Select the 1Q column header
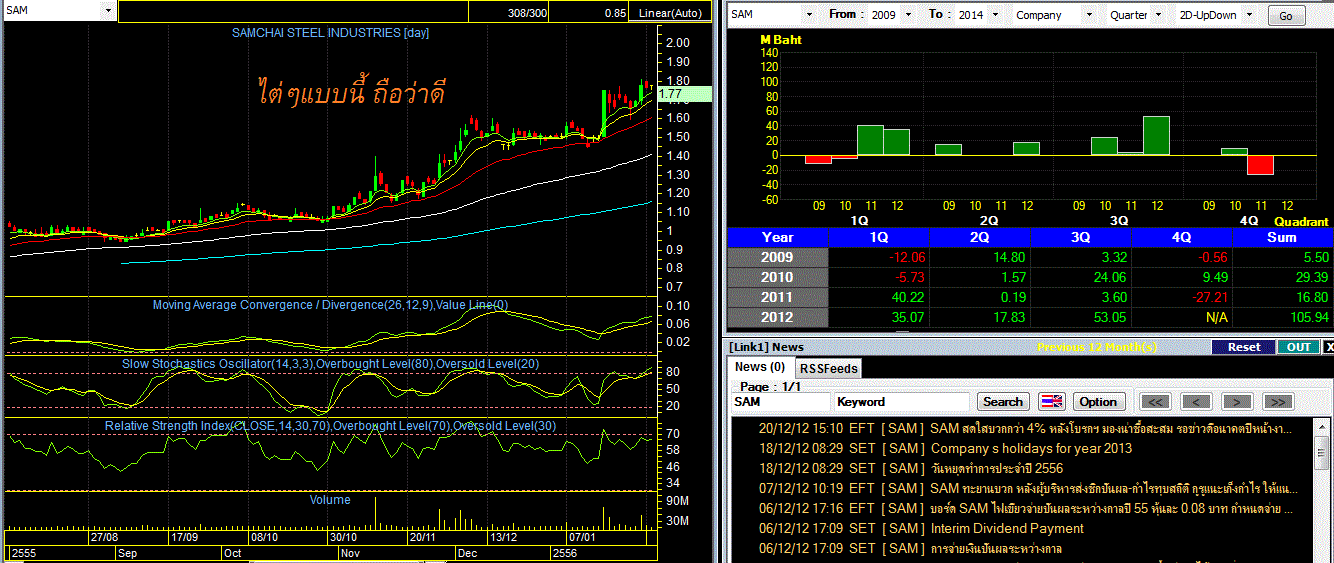1334x563 pixels. tap(879, 237)
